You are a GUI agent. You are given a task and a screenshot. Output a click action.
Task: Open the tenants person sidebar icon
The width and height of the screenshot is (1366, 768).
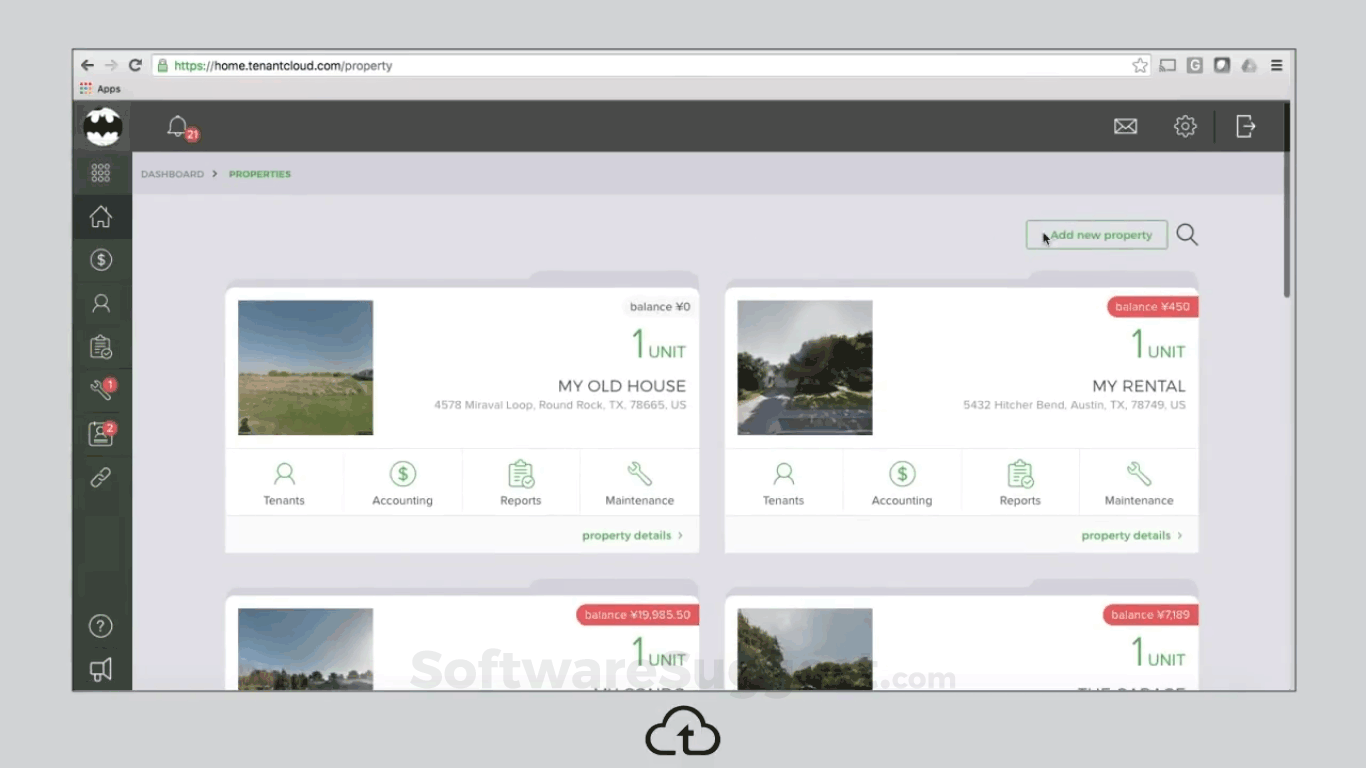pyautogui.click(x=101, y=303)
